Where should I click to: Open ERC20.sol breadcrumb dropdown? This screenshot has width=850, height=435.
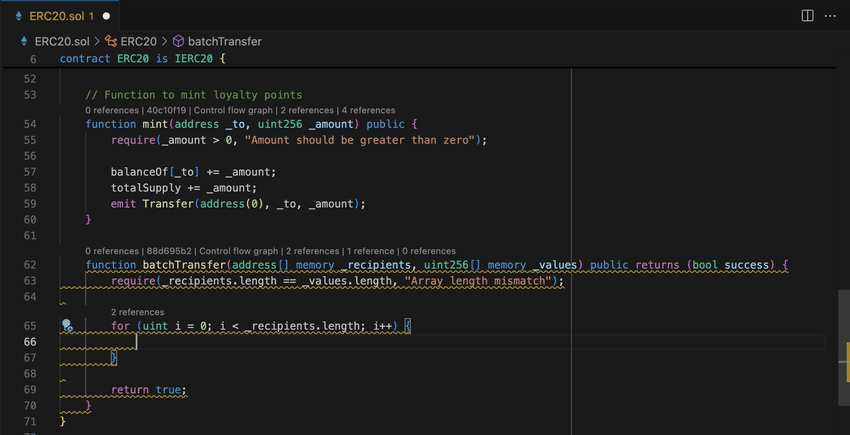(61, 42)
